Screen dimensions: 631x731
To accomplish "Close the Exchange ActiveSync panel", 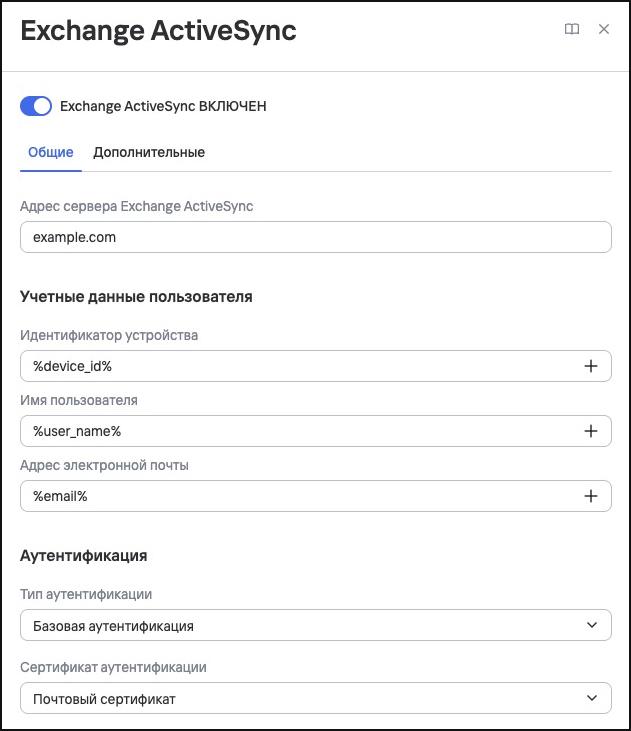I will (x=604, y=29).
